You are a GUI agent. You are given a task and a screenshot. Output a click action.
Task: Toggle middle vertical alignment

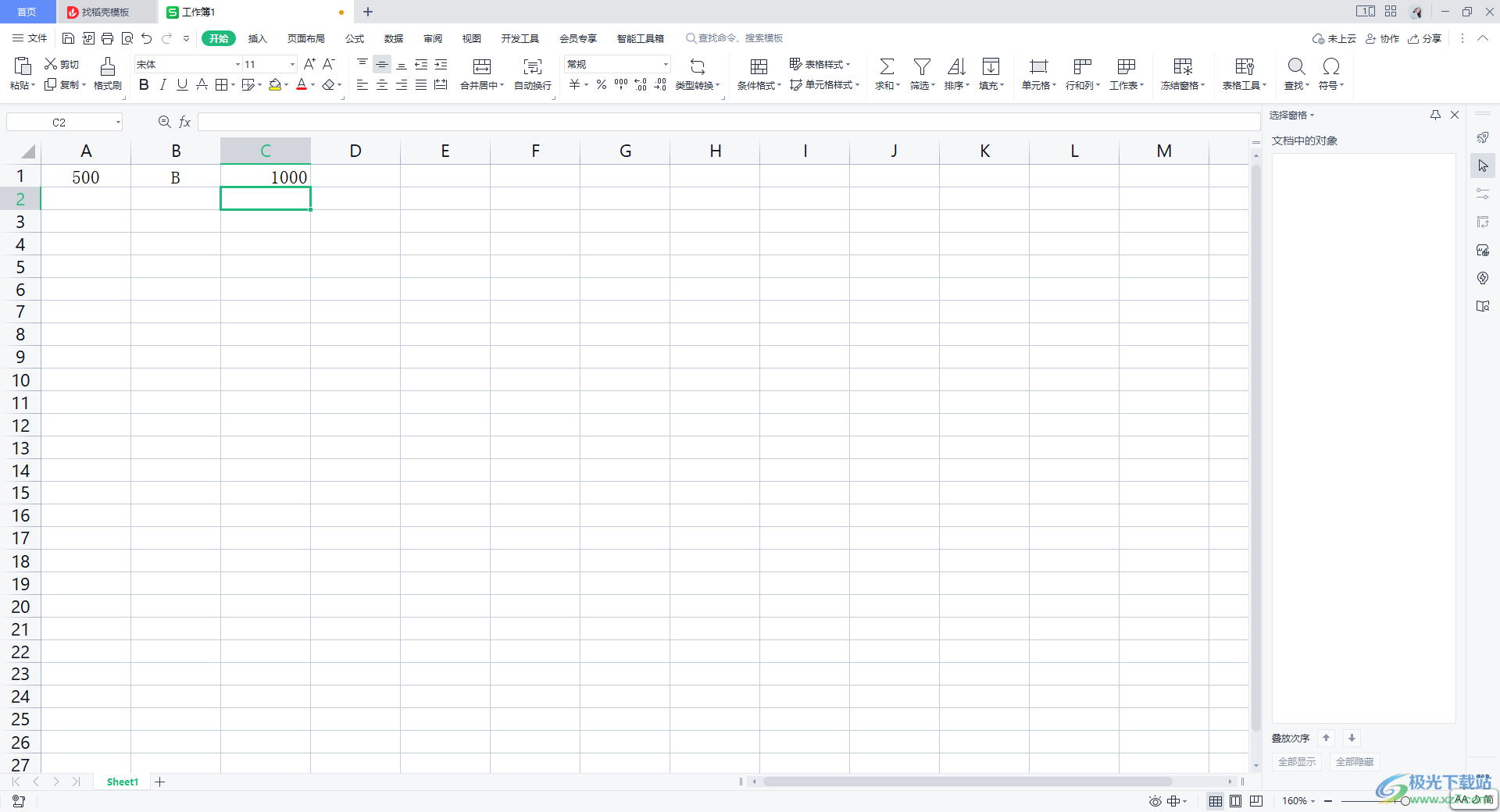[x=382, y=64]
